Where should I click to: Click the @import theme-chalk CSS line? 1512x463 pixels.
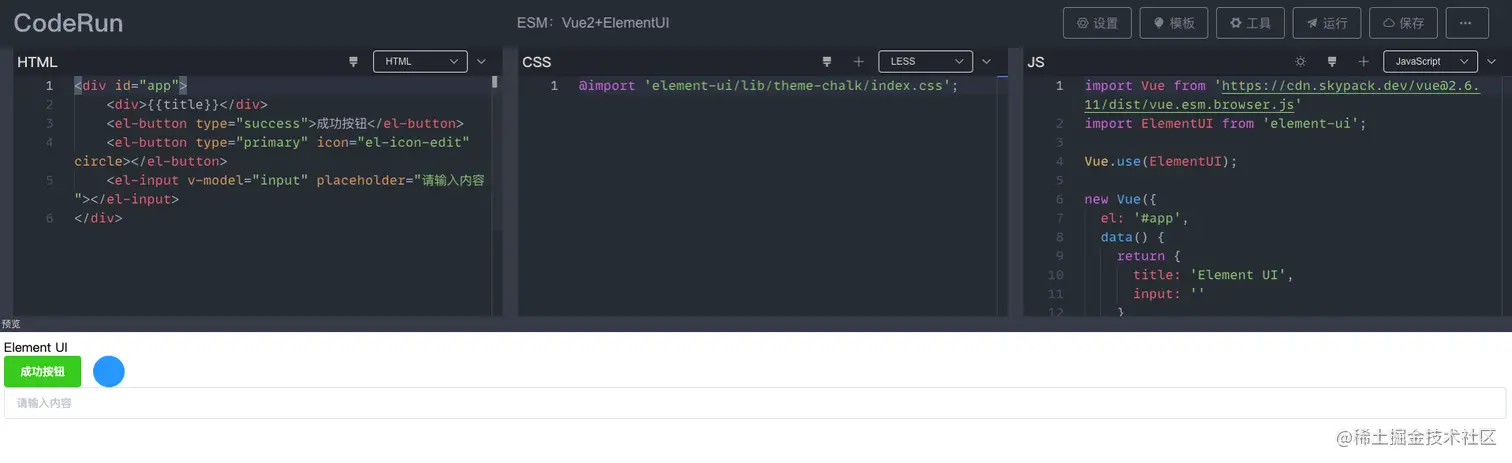click(x=768, y=86)
